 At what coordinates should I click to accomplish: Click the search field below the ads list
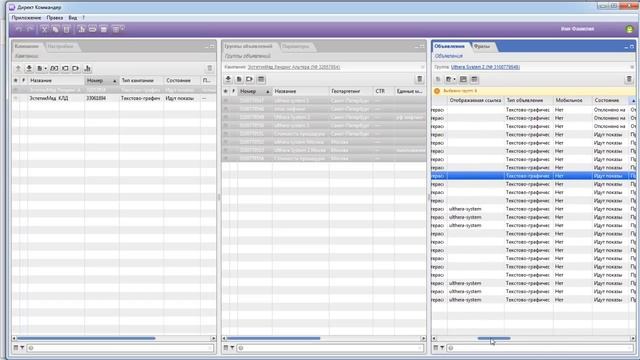[x=540, y=348]
